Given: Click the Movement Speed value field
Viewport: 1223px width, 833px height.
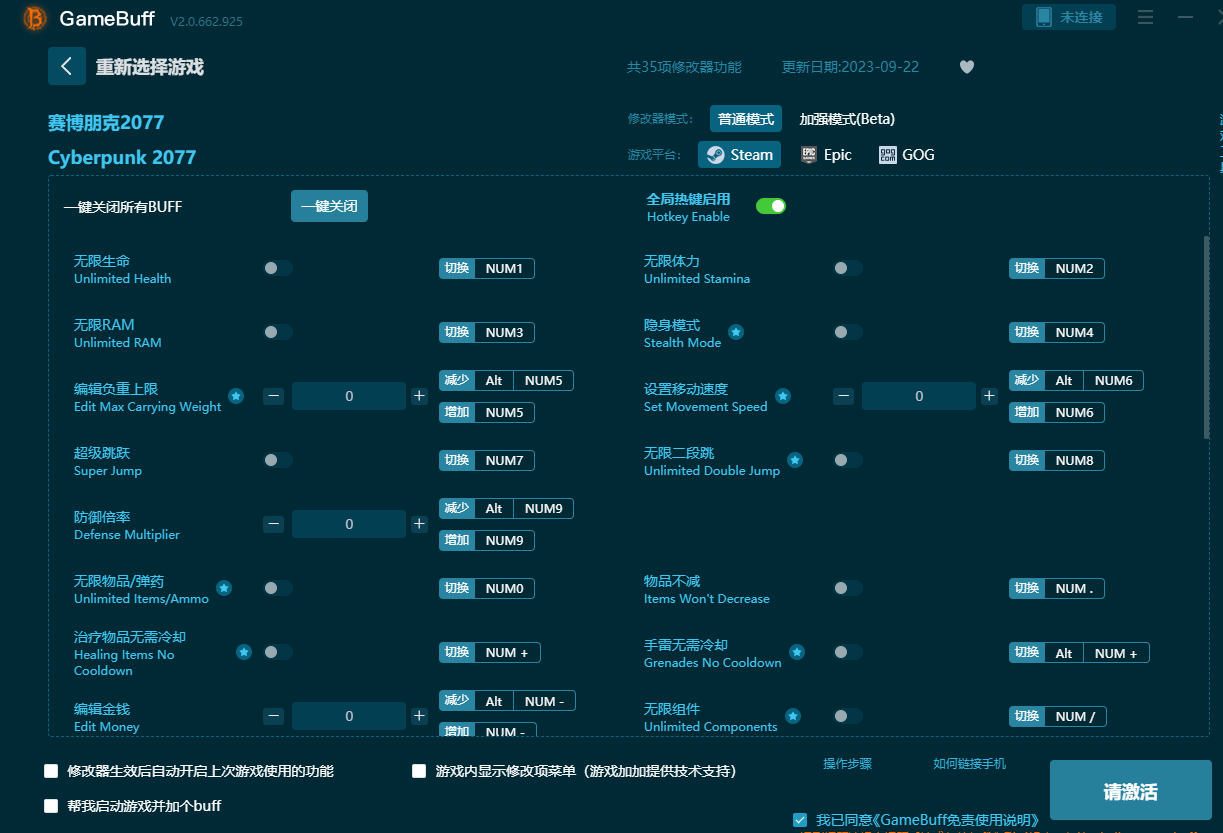Looking at the screenshot, I should point(919,396).
